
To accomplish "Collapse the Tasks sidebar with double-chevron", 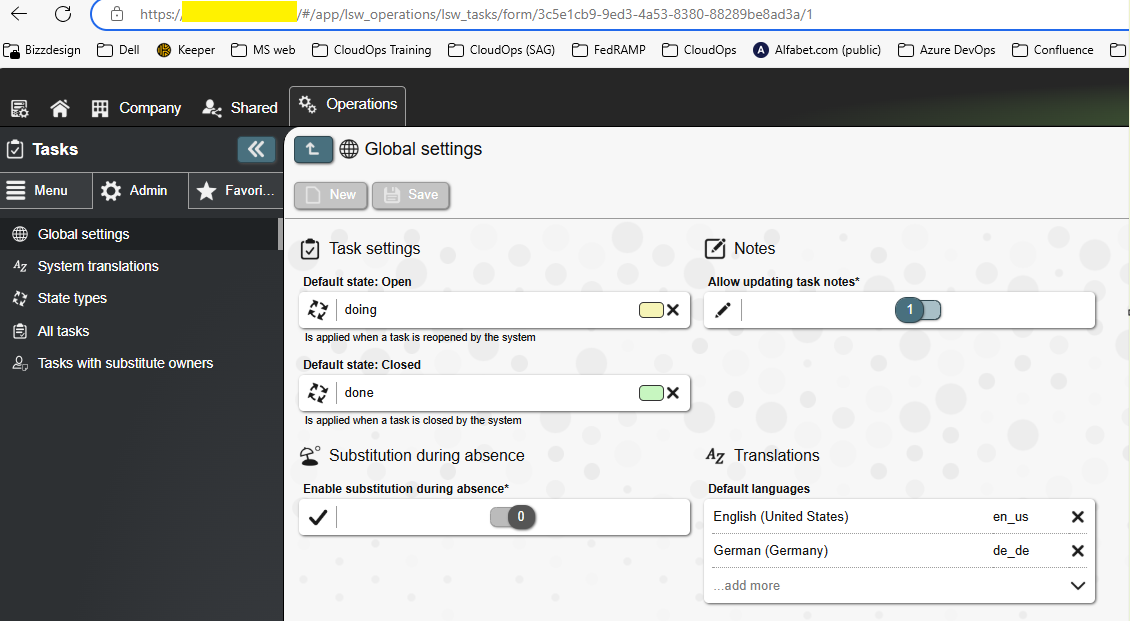I will (256, 149).
